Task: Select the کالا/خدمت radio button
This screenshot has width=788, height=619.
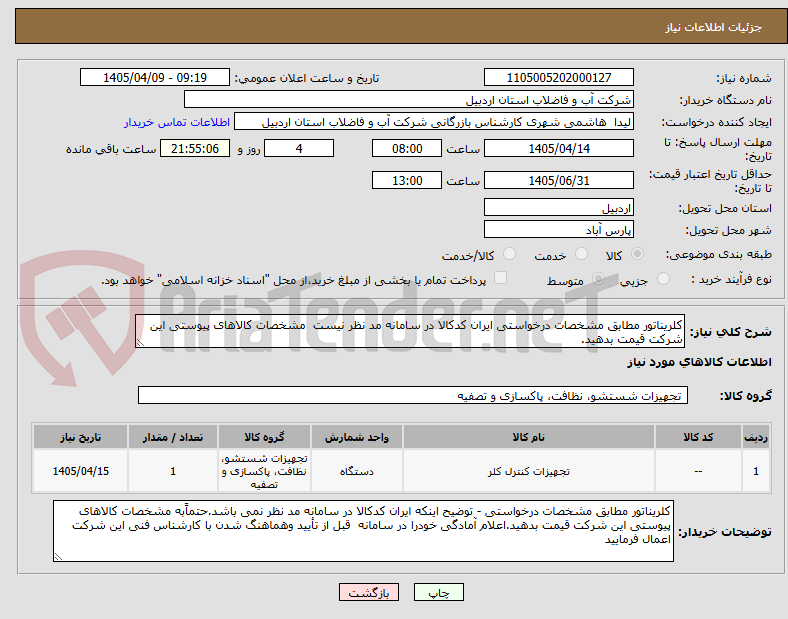Action: (x=510, y=254)
